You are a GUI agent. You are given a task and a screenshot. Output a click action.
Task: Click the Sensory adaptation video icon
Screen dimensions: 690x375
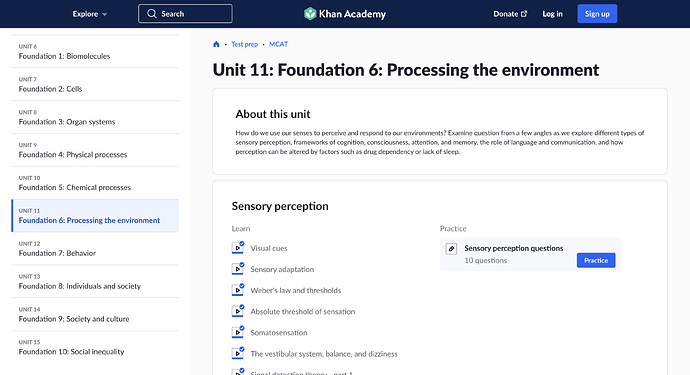[238, 269]
